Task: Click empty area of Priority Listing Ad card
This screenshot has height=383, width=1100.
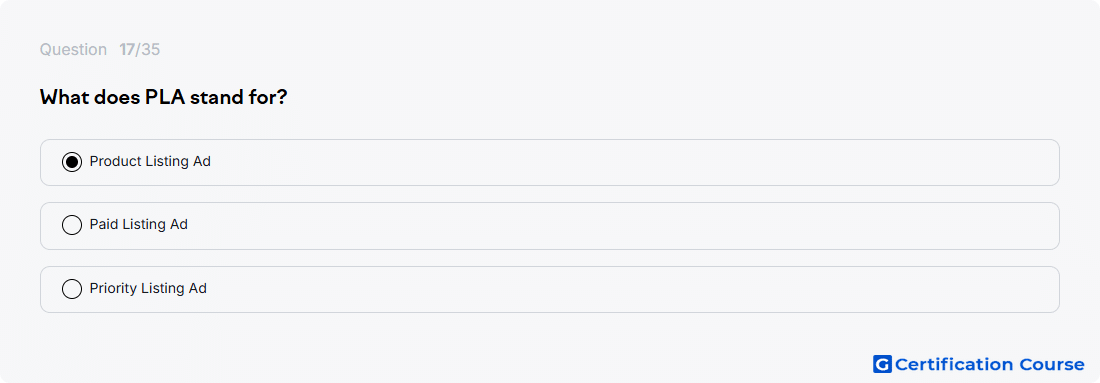Action: [x=631, y=290]
